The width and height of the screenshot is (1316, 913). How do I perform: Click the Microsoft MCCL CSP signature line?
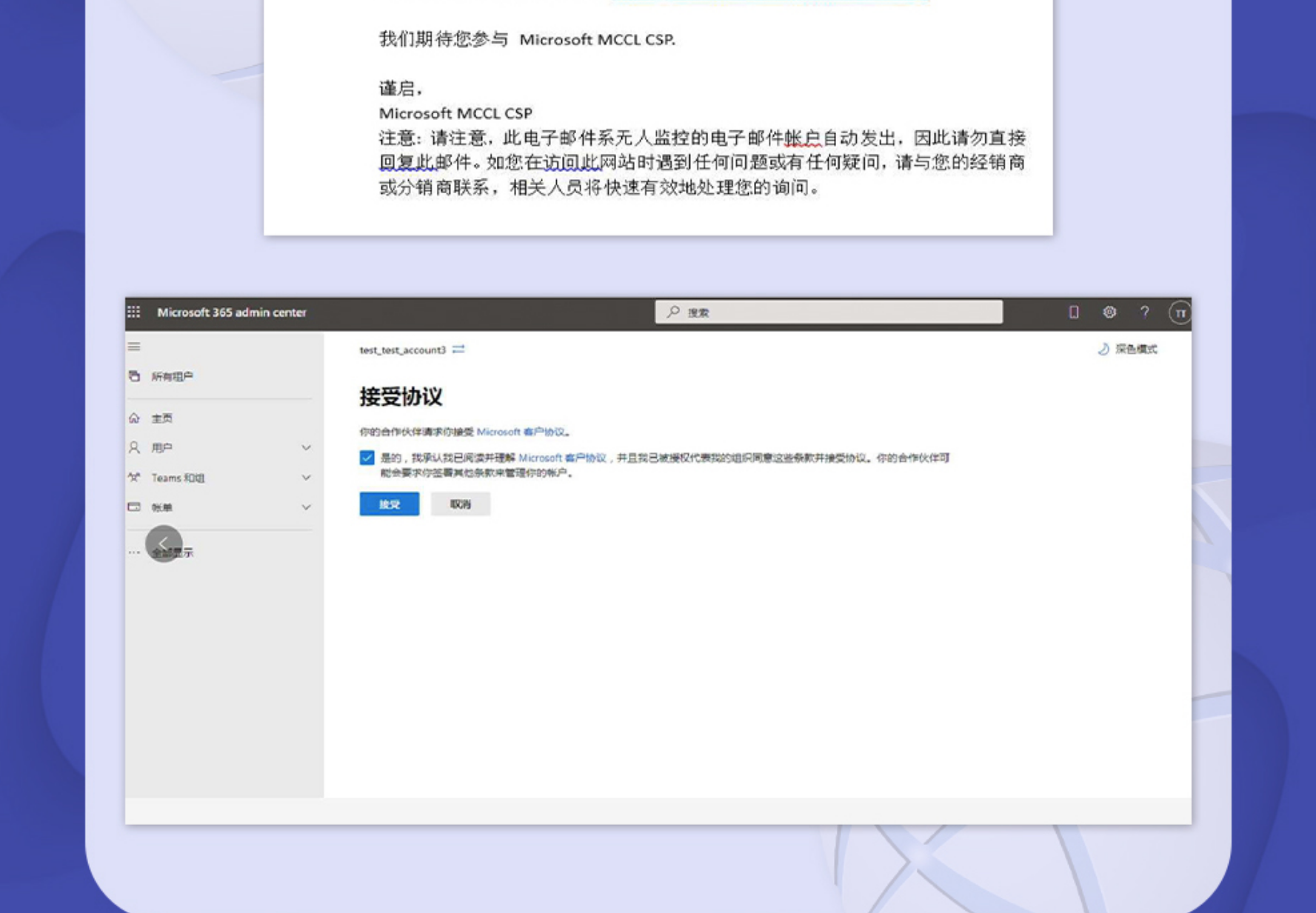[x=455, y=113]
